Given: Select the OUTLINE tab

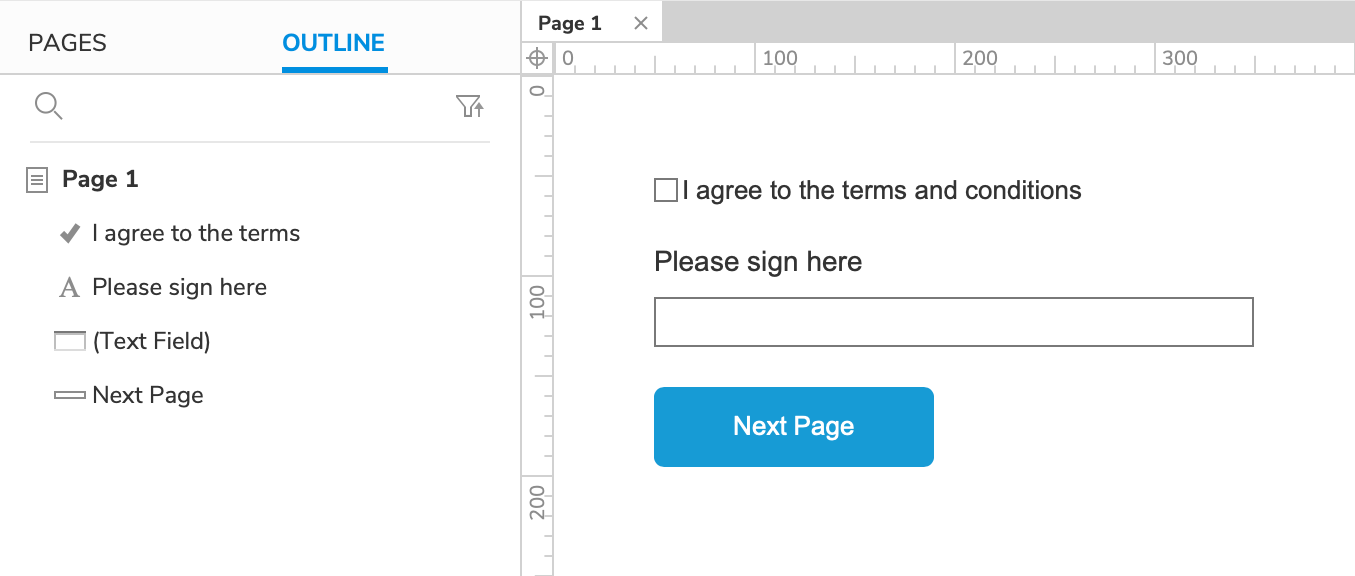Looking at the screenshot, I should [334, 43].
